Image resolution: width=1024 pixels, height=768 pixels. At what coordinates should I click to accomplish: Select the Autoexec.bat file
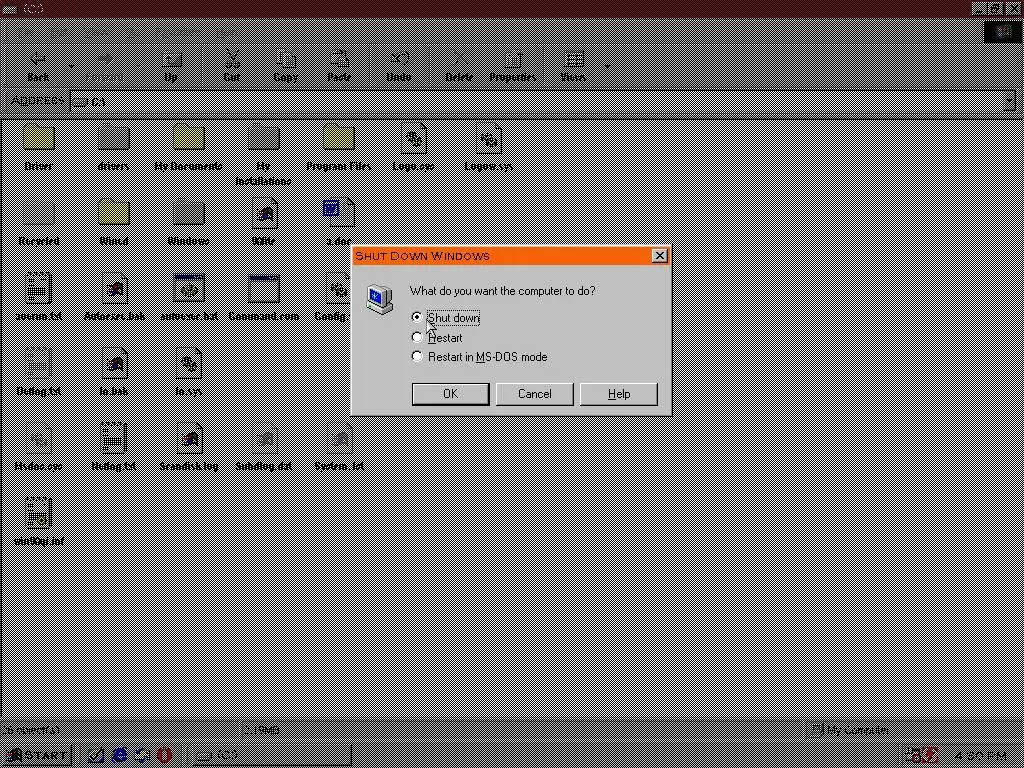pos(189,298)
